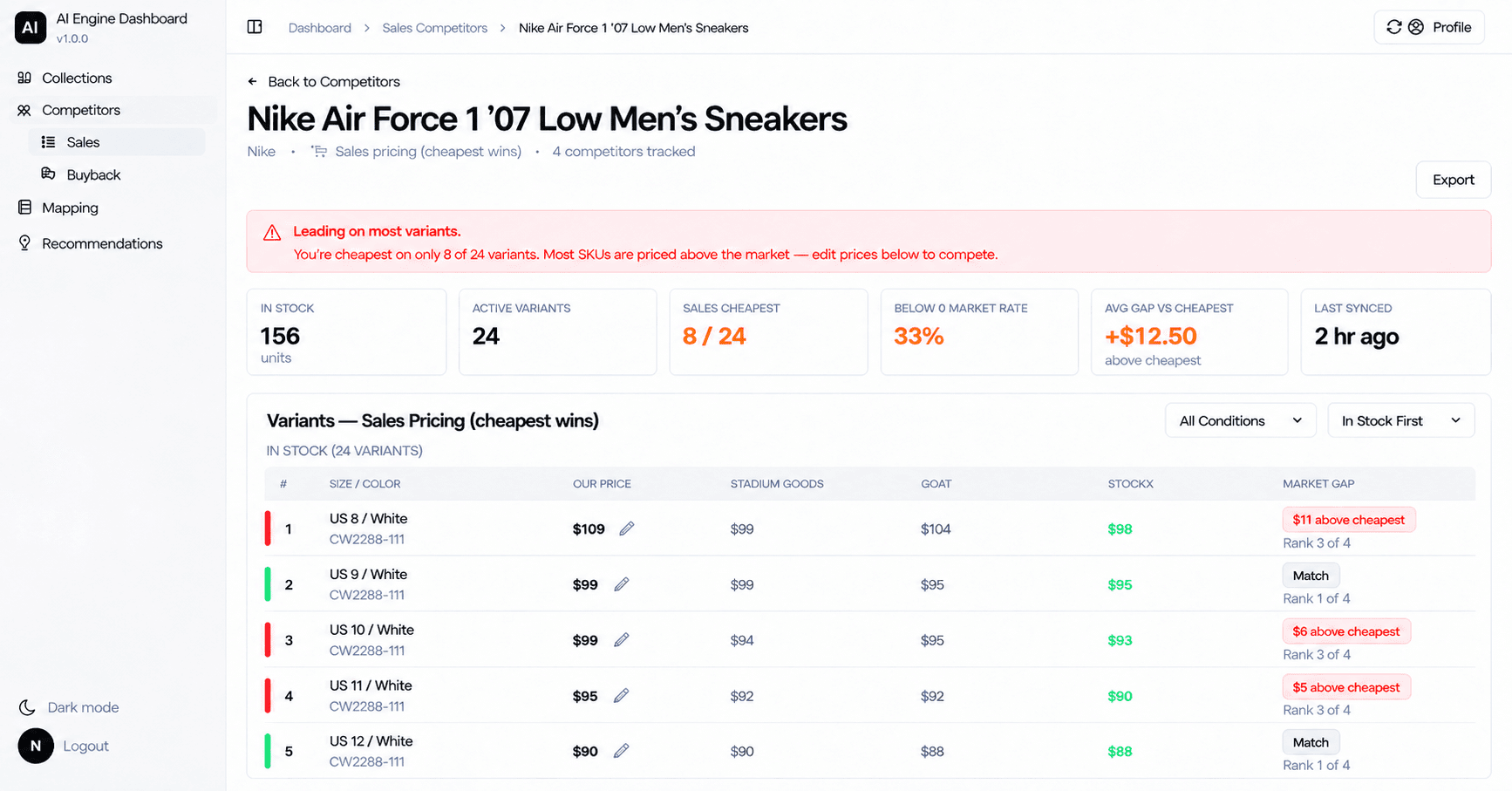Click the N user avatar

point(36,746)
